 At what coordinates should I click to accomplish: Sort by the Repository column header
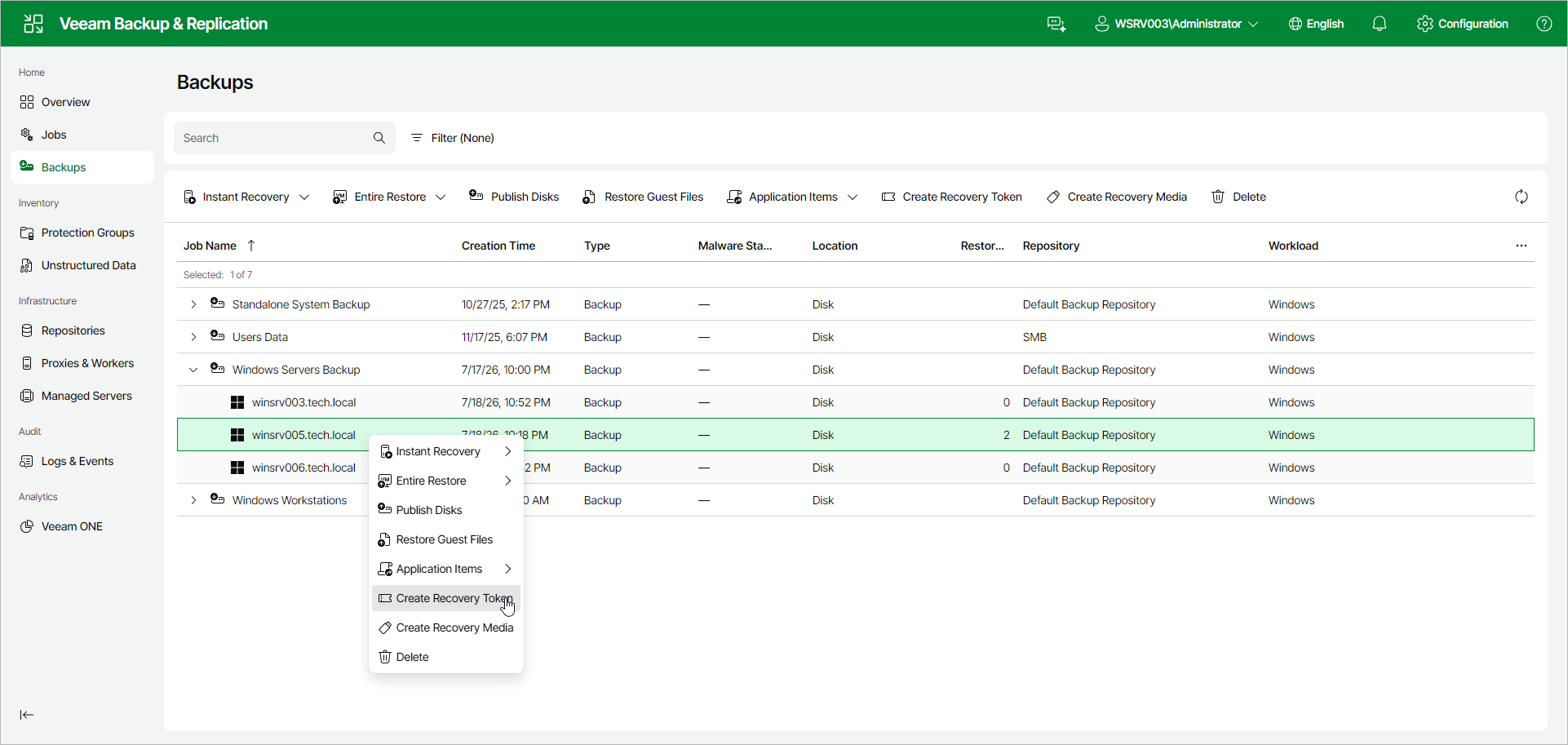[1051, 246]
